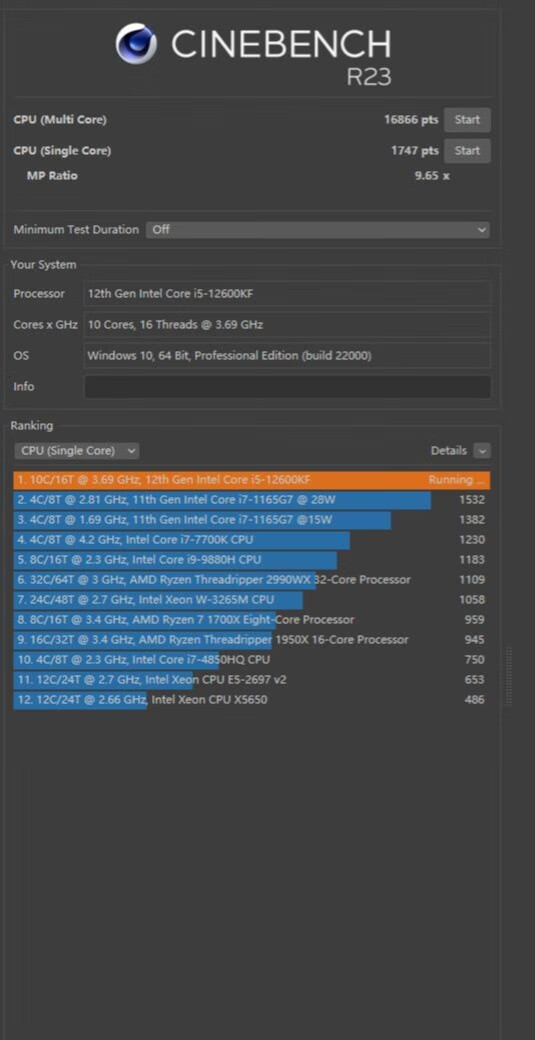Select the Ryzen 7 1700X ranking entry

(252, 619)
